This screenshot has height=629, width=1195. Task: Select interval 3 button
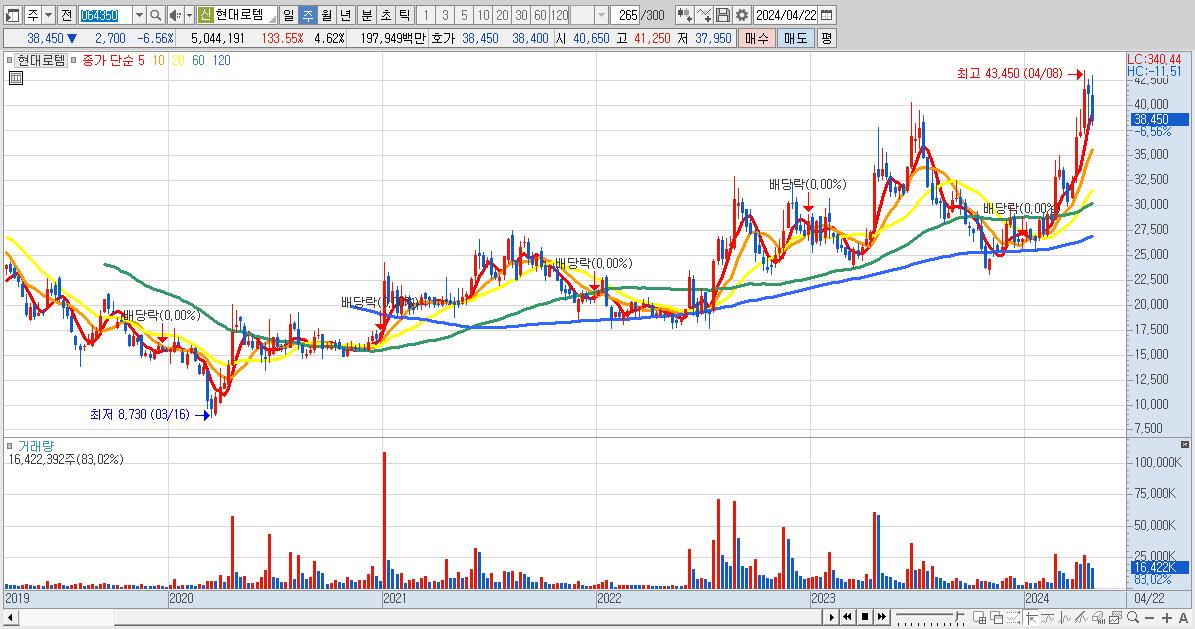point(445,15)
